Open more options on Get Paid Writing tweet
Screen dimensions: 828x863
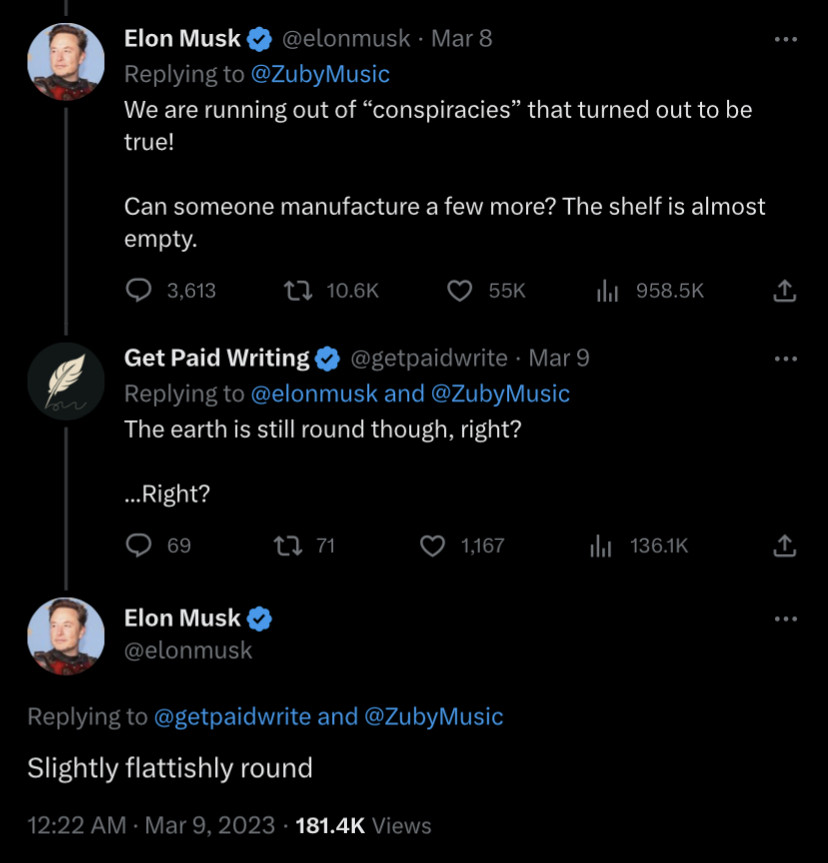[x=786, y=359]
